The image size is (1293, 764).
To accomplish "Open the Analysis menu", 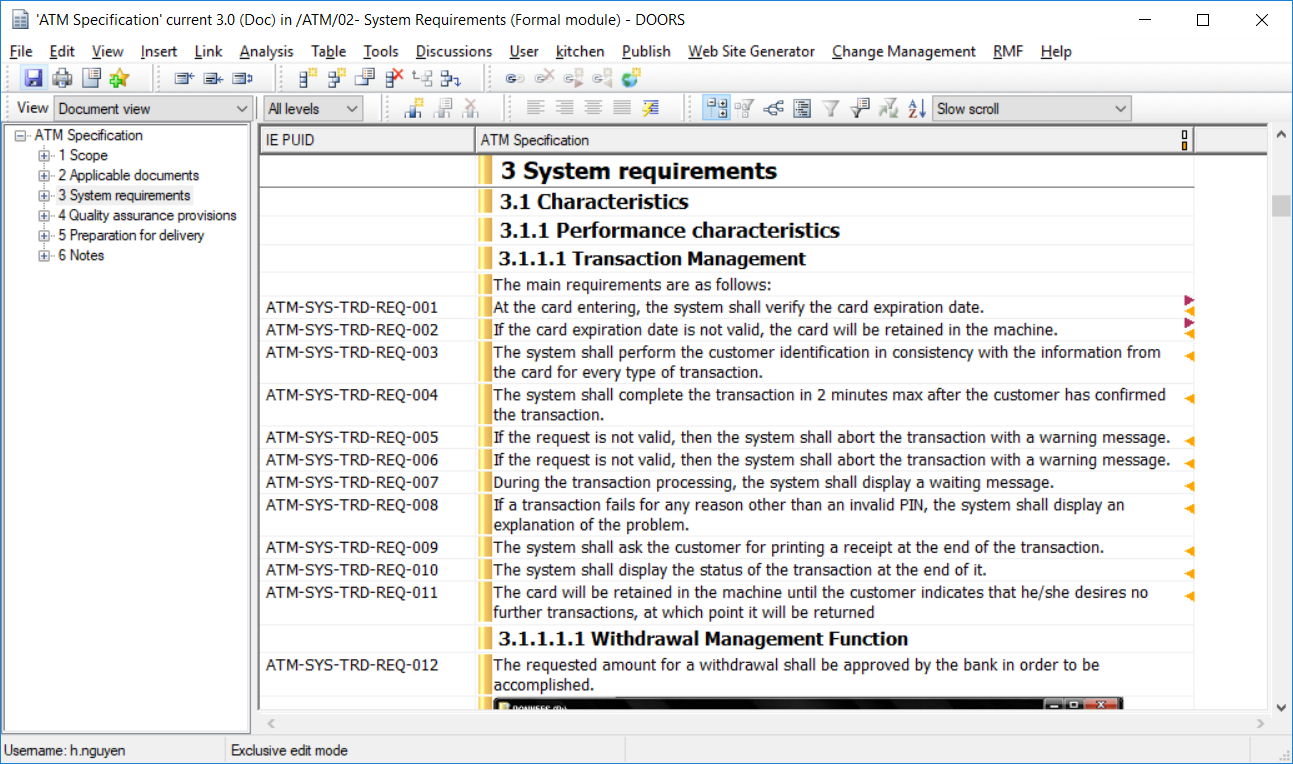I will coord(266,51).
